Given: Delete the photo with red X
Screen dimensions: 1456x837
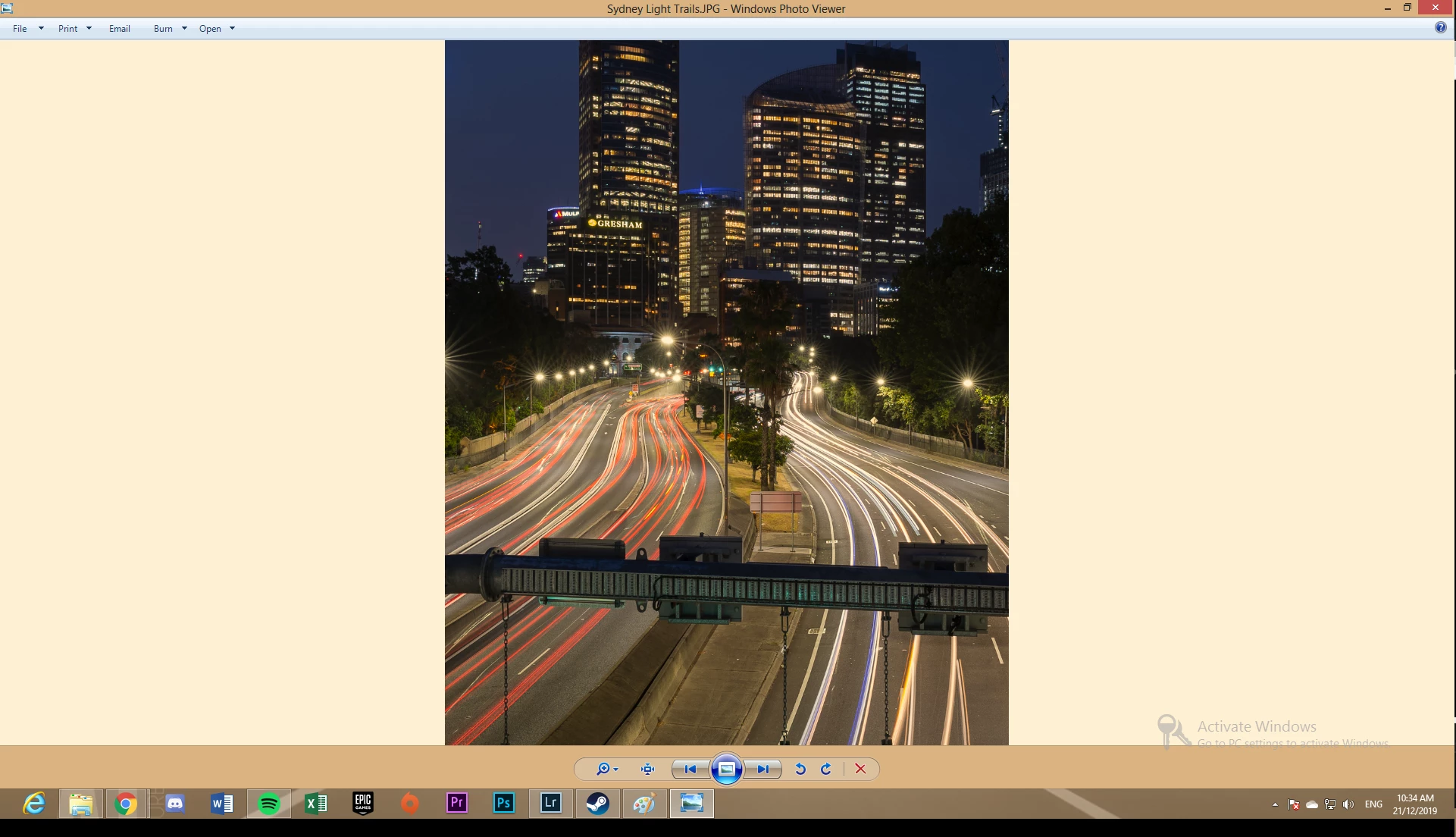Looking at the screenshot, I should pyautogui.click(x=860, y=769).
